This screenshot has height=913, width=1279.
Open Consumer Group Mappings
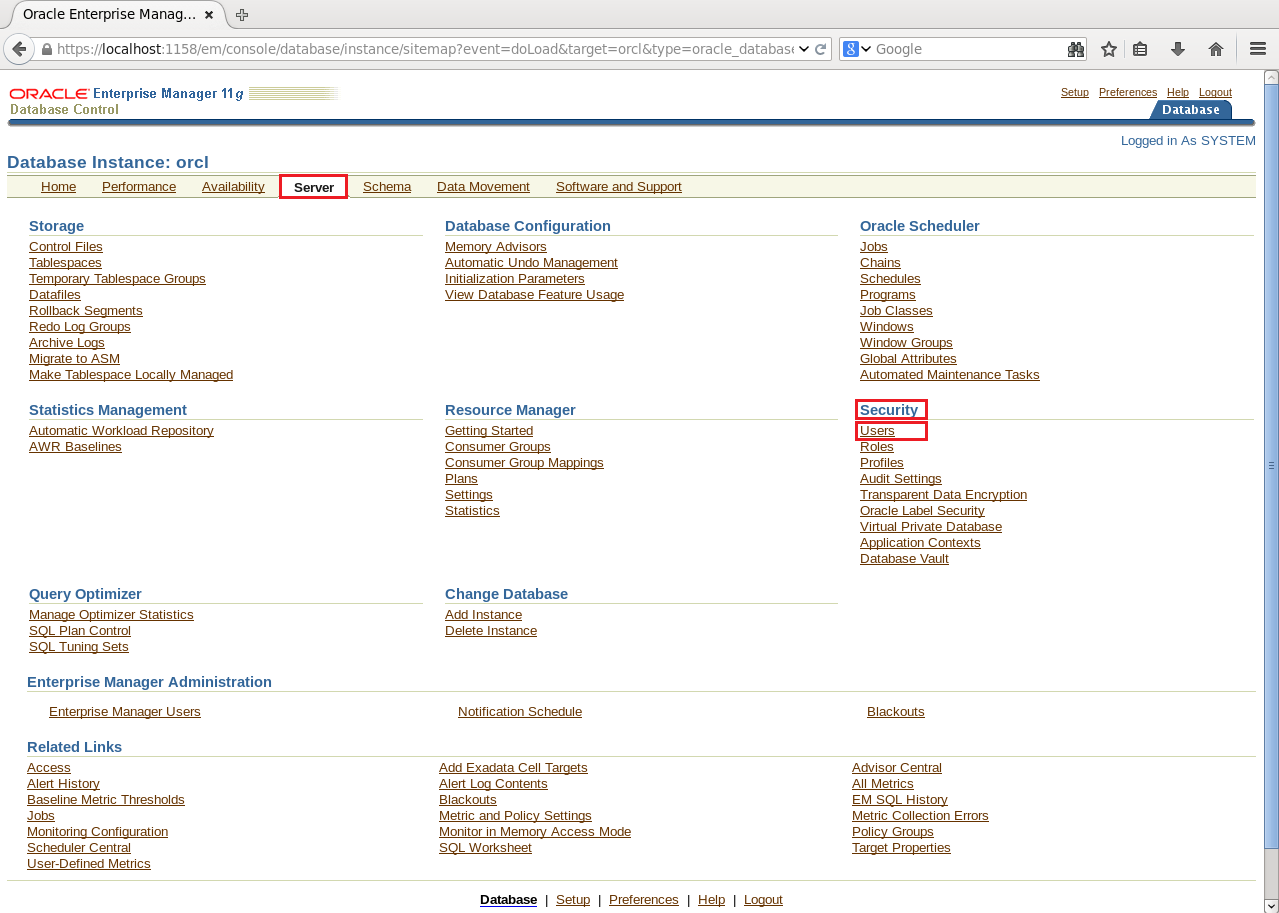point(524,463)
